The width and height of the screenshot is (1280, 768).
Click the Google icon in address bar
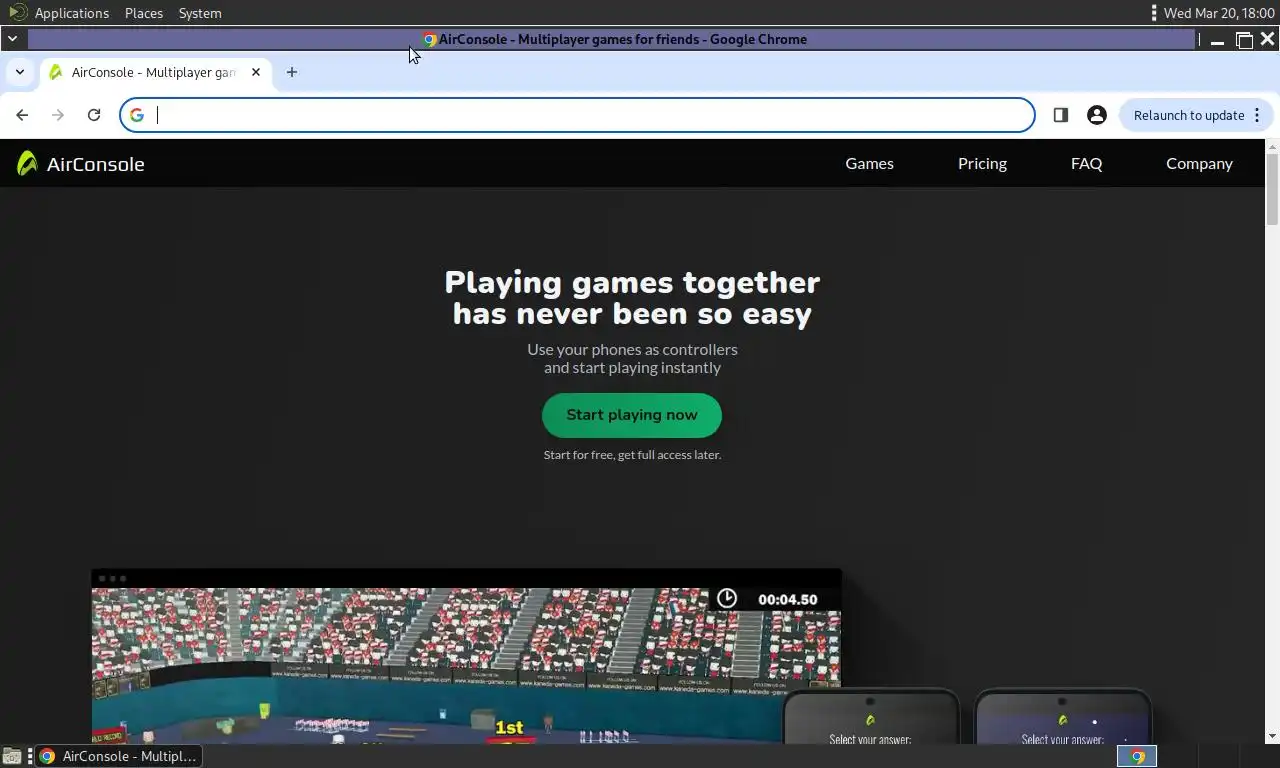pyautogui.click(x=137, y=115)
